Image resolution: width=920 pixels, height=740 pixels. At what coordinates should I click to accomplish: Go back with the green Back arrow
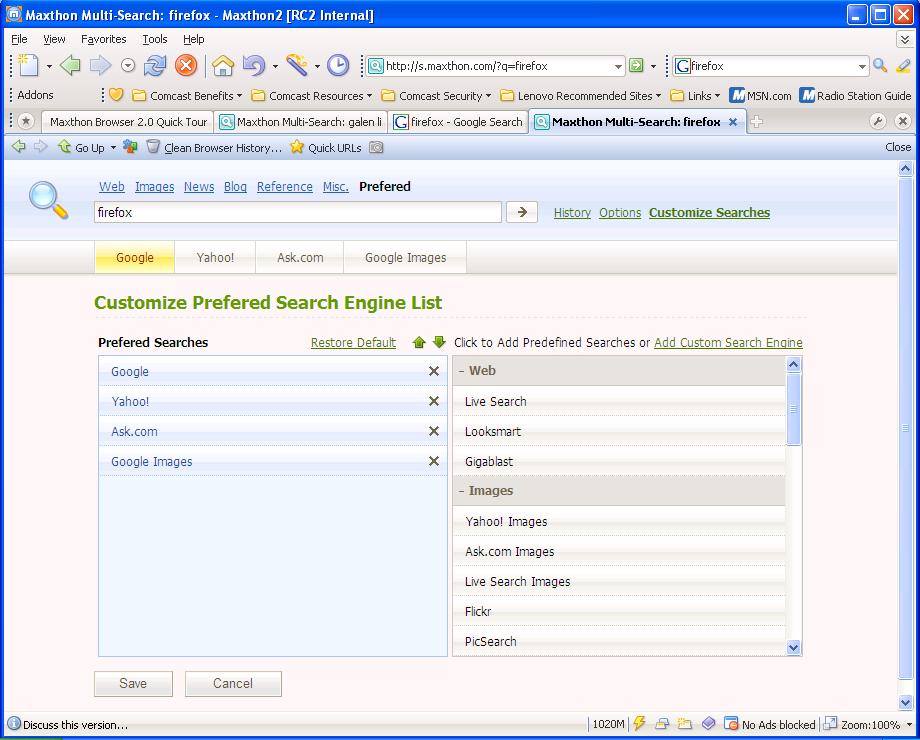(x=70, y=65)
